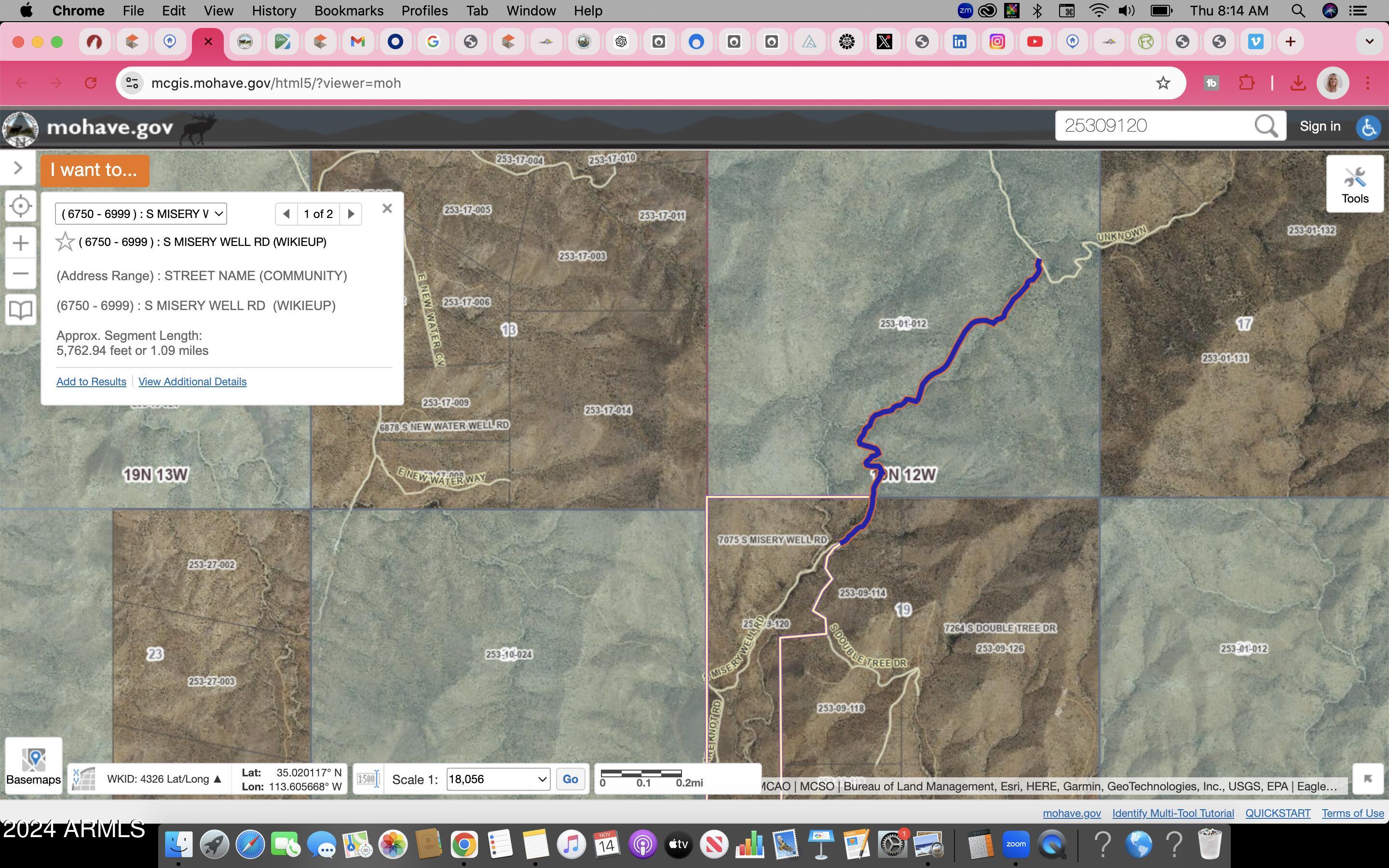1389x868 pixels.
Task: Open the Scale 18,056 dropdown
Action: 497,779
